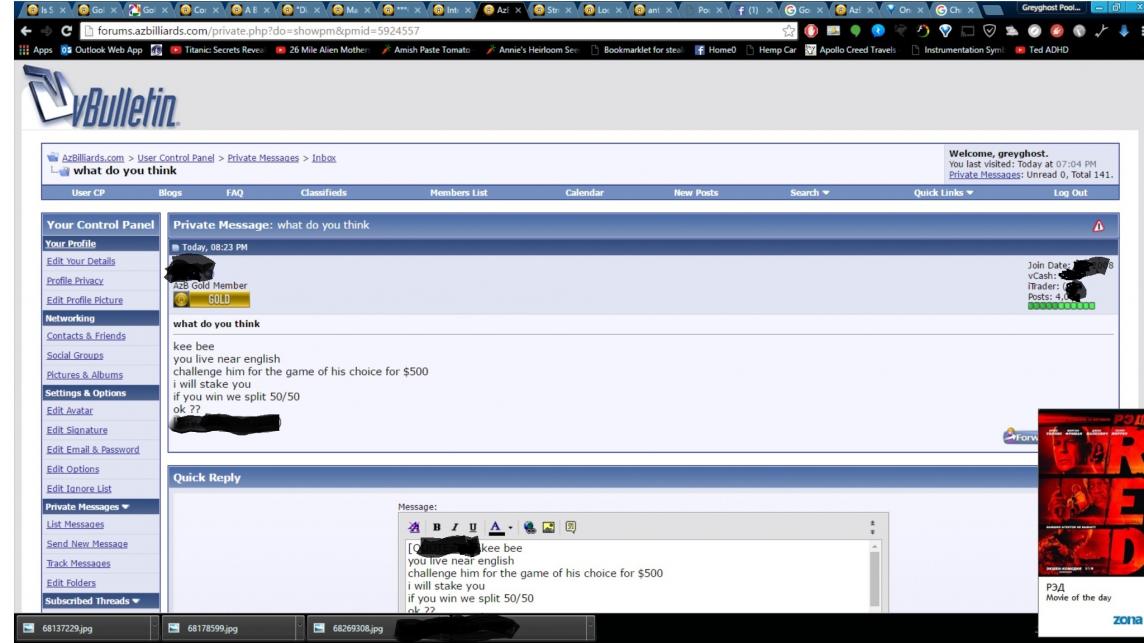Go back with the browser back arrow
Screen dimensions: 1144x643
pos(26,31)
